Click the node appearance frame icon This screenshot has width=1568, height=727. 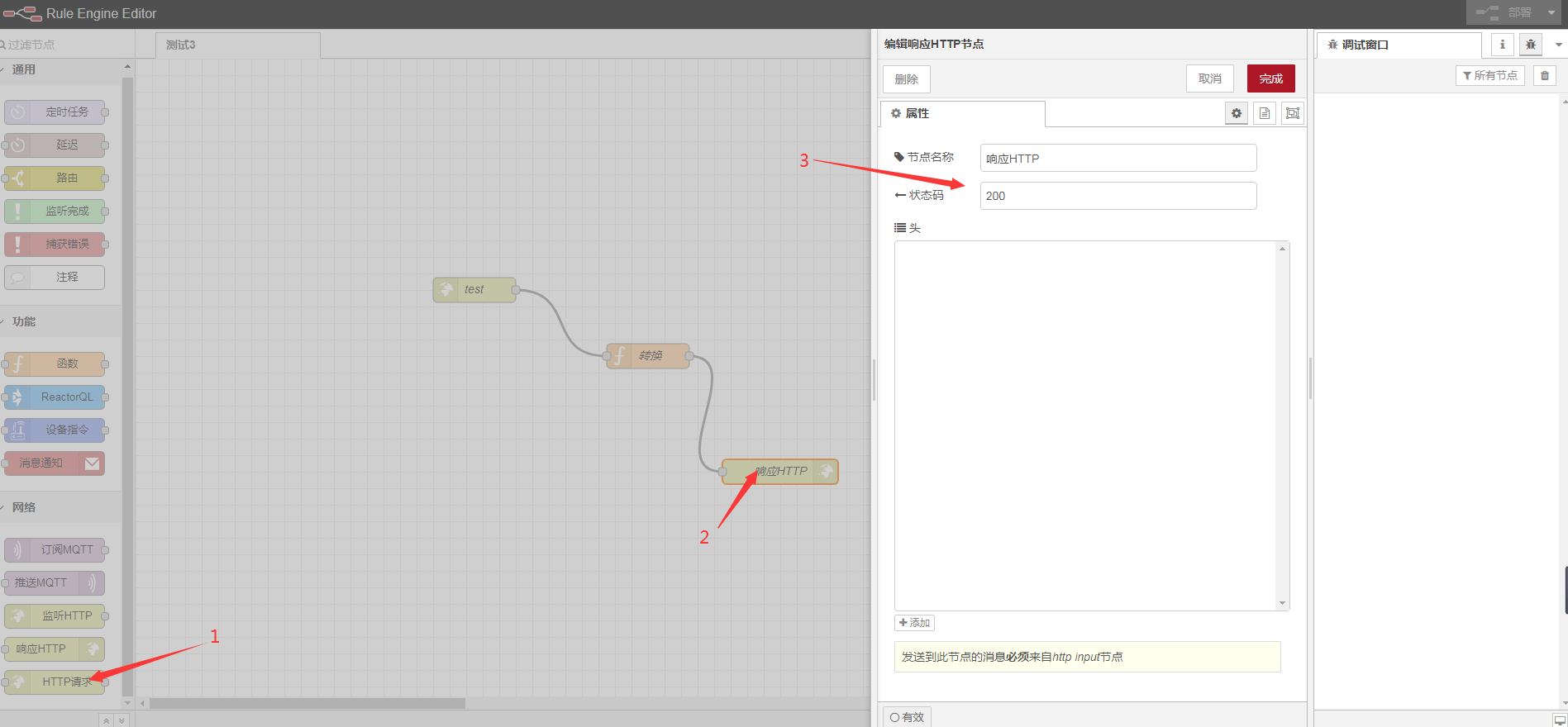coord(1293,113)
